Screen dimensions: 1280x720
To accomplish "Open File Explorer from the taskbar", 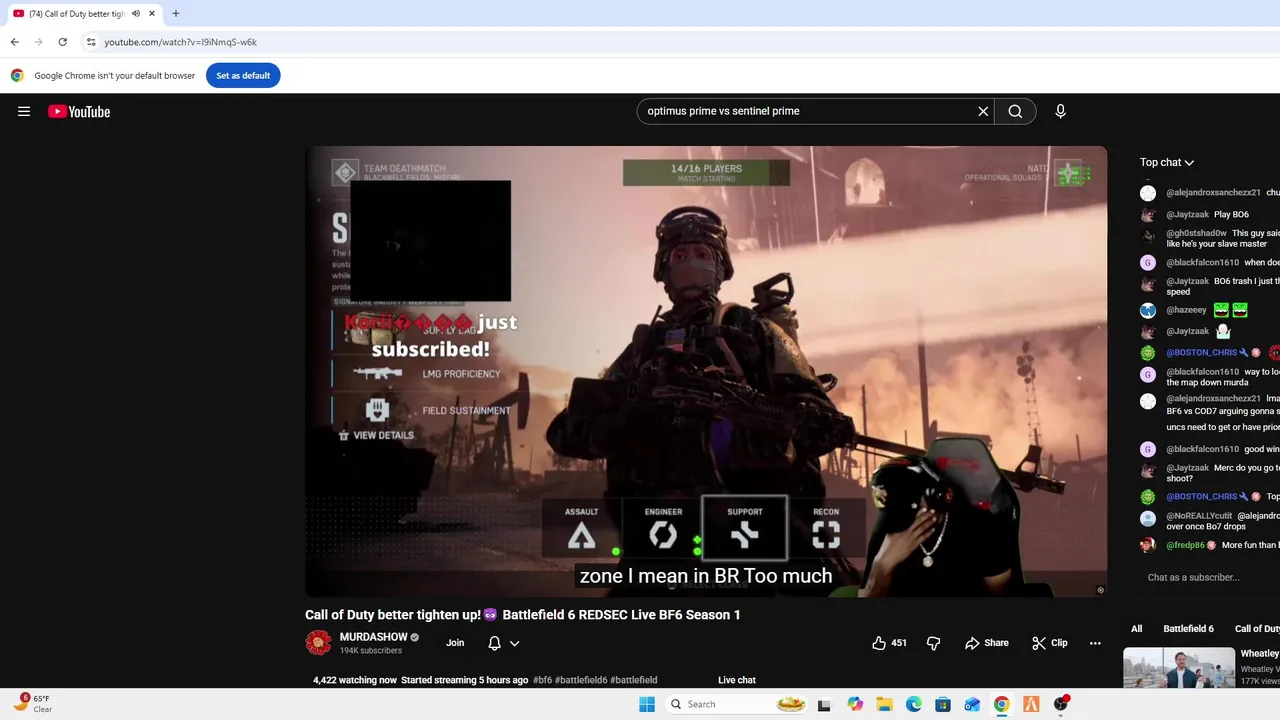I will pyautogui.click(x=884, y=704).
